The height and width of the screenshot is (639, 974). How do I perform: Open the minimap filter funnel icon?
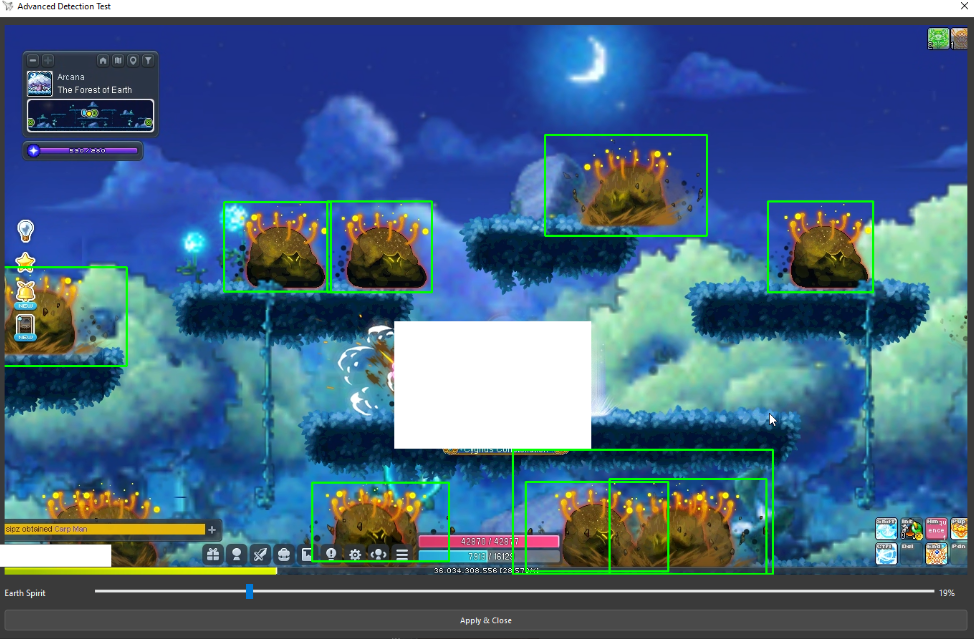click(x=148, y=61)
